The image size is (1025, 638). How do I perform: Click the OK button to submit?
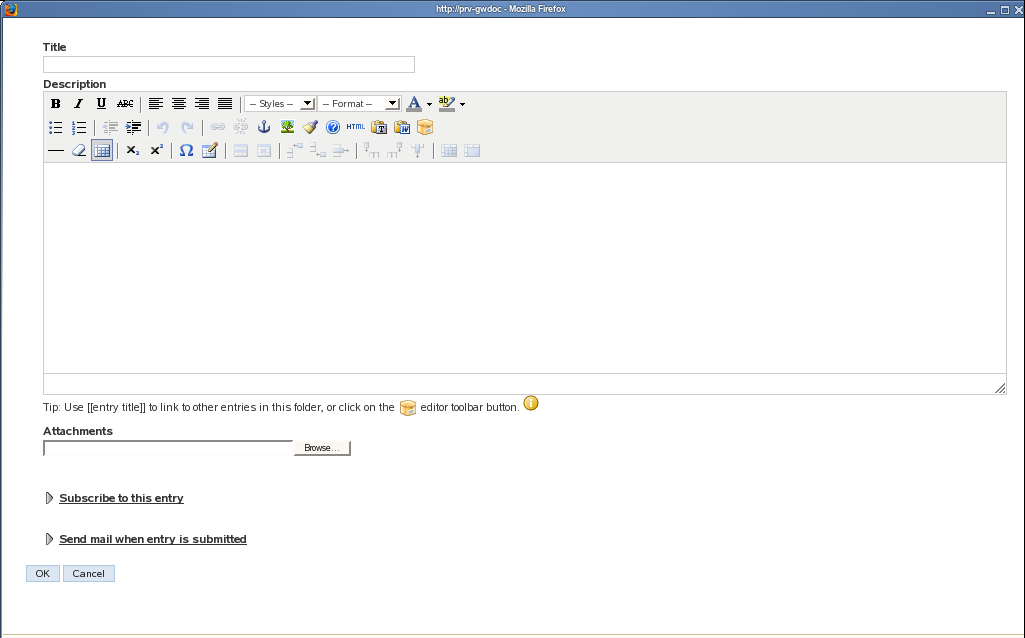[42, 573]
